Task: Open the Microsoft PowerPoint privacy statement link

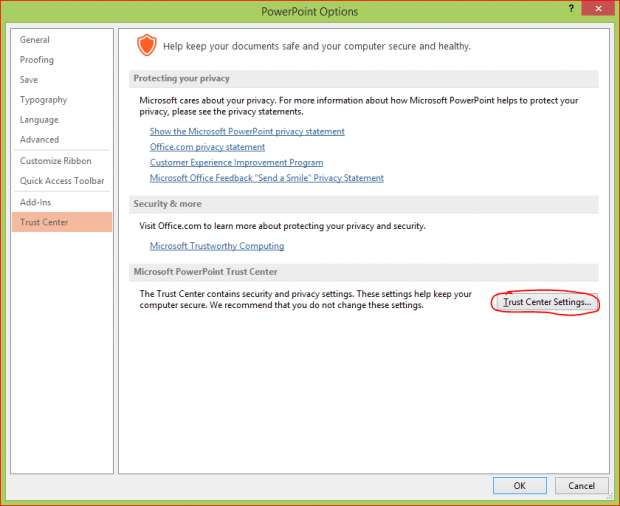Action: tap(247, 132)
